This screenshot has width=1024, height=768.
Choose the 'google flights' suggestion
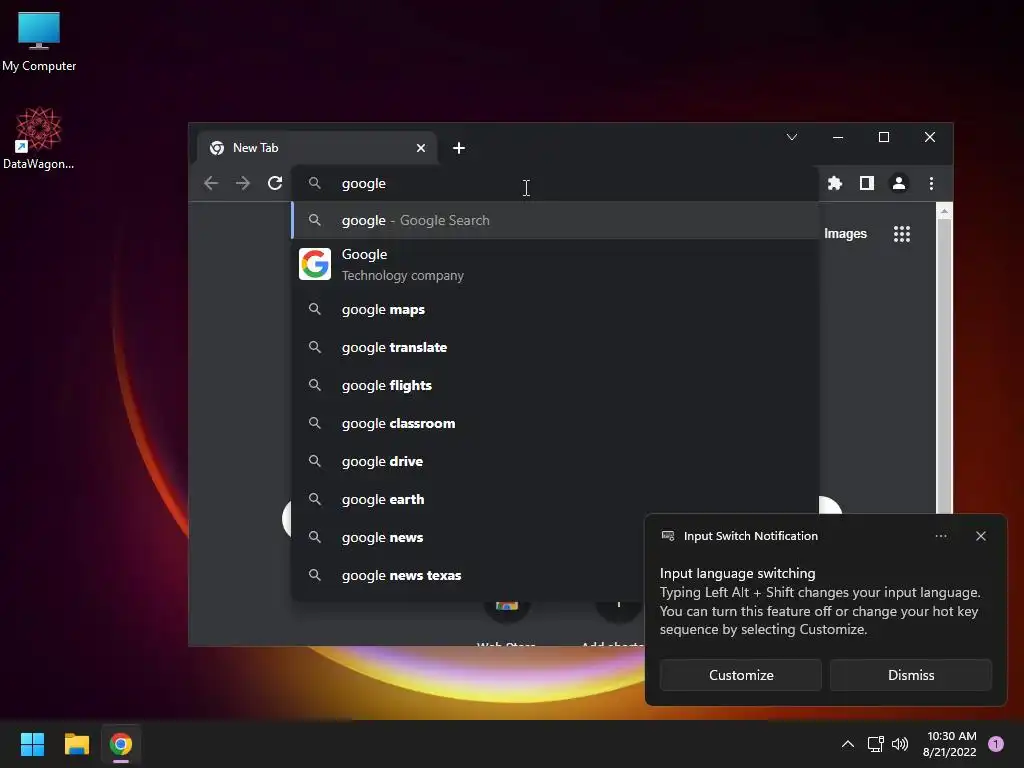(555, 385)
